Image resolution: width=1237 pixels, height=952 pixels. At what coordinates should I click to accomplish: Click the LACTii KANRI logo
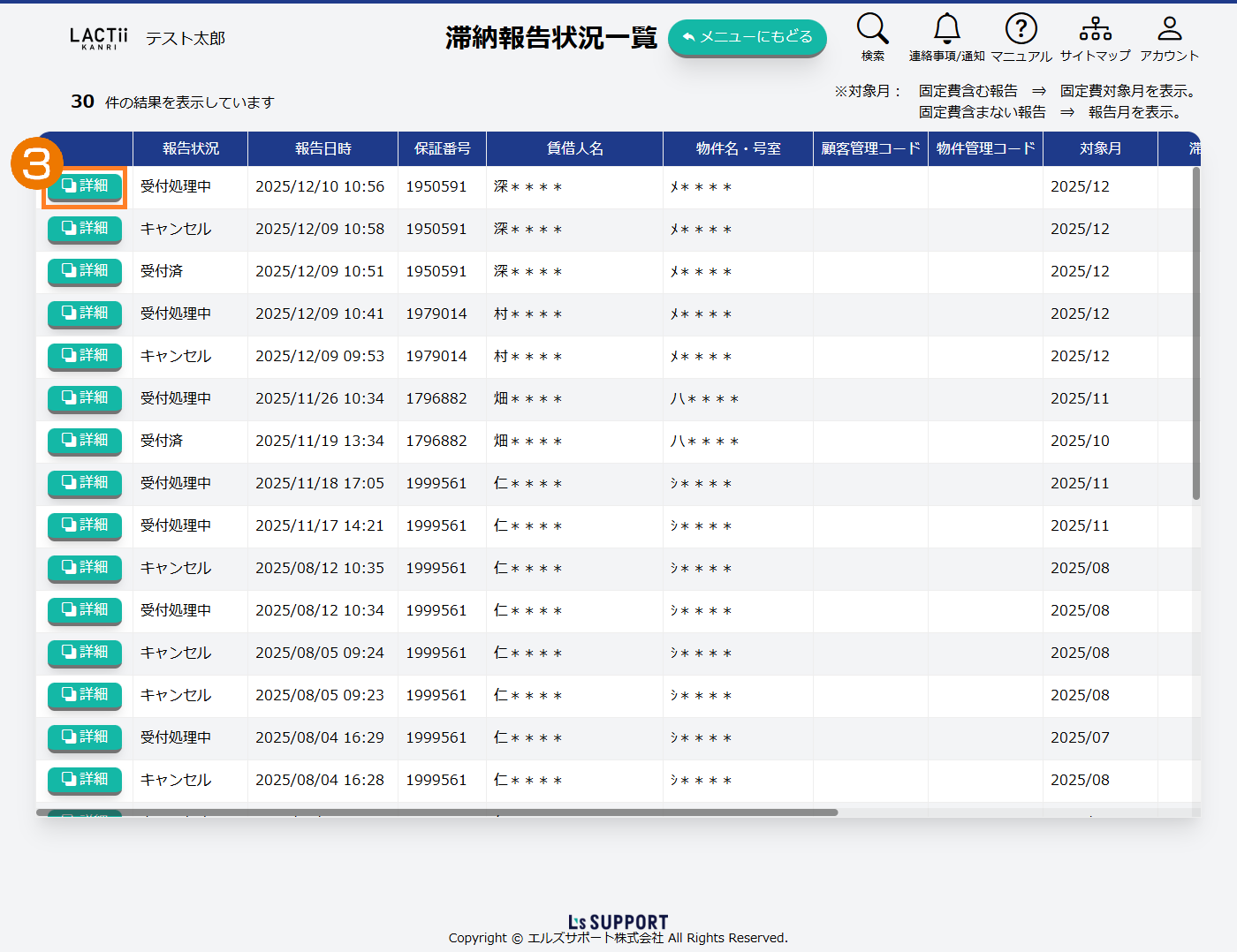click(99, 38)
